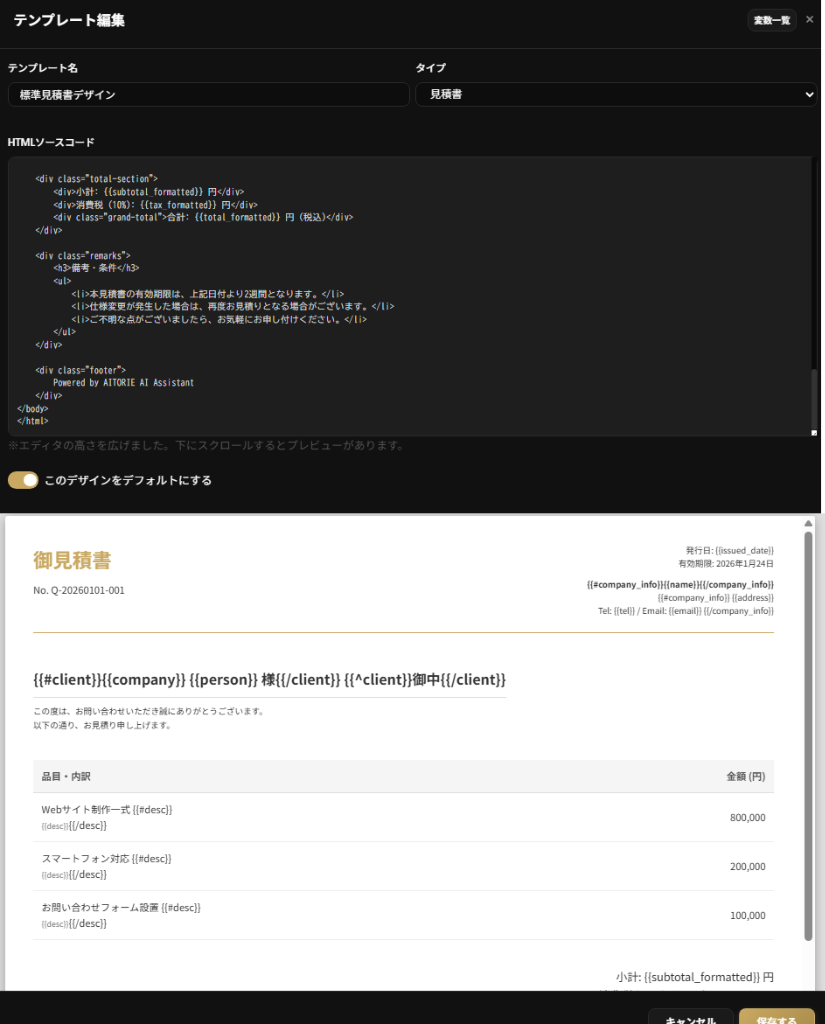Close the テンプレート編集 dialog
Screen dimensions: 825x1024
(810, 19)
